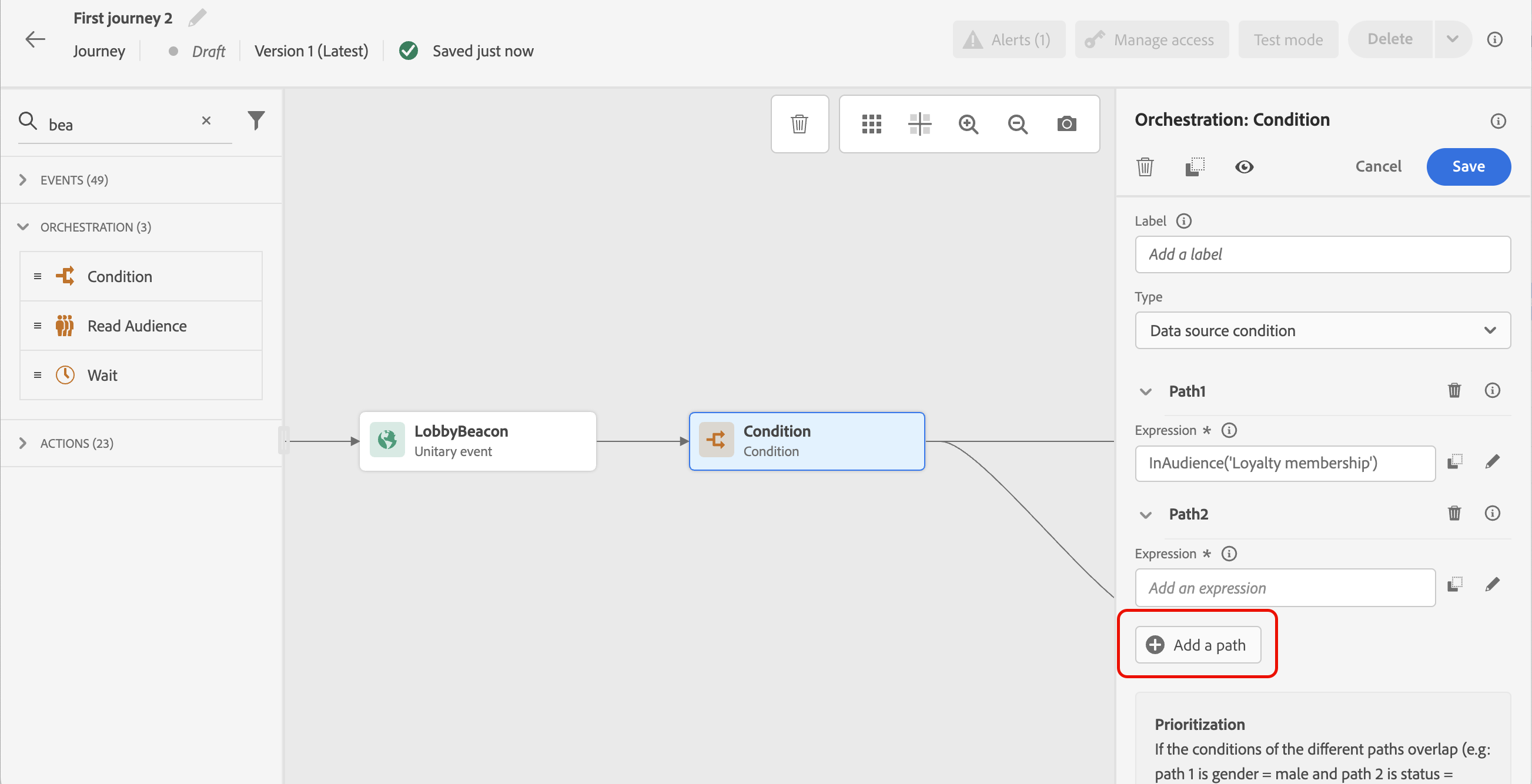Toggle the eye visibility icon in Condition panel

pos(1244,167)
